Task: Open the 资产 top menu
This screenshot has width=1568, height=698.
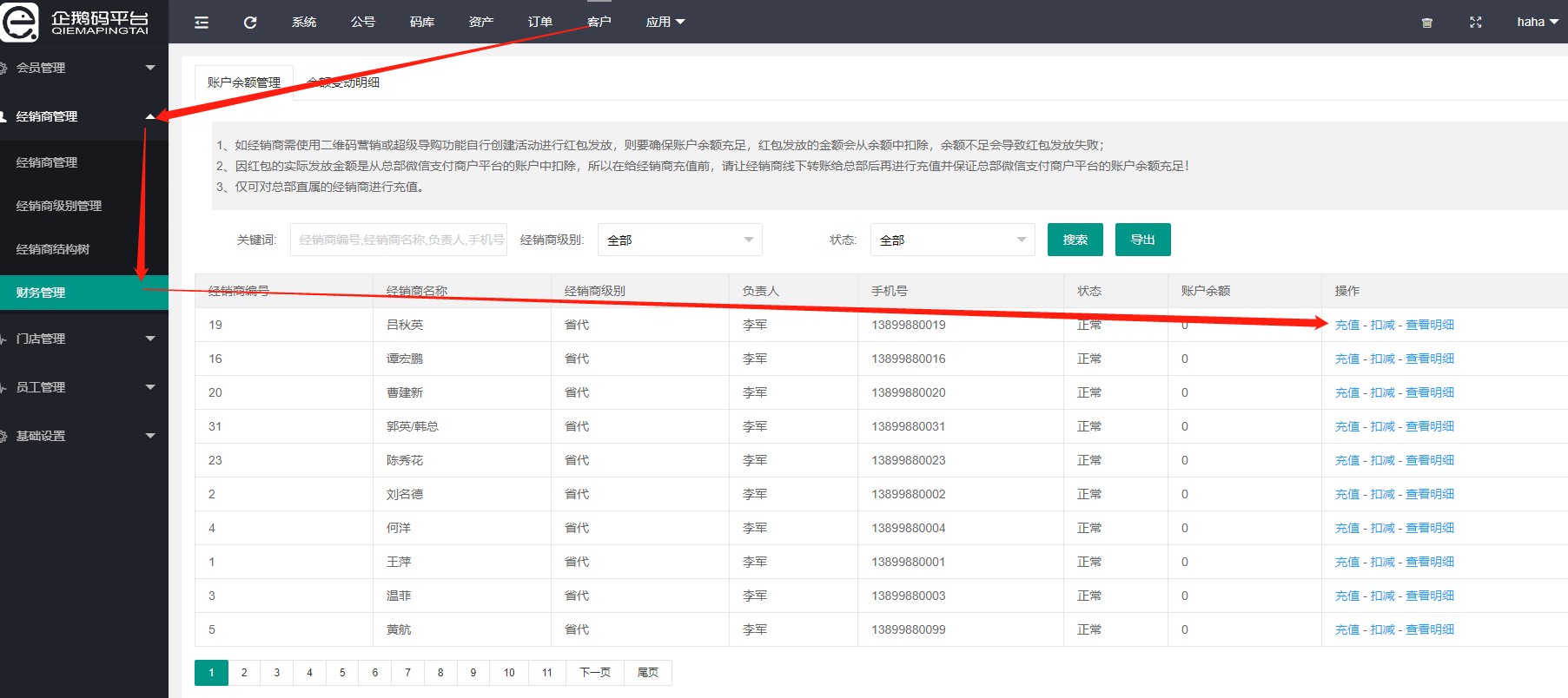Action: (481, 22)
